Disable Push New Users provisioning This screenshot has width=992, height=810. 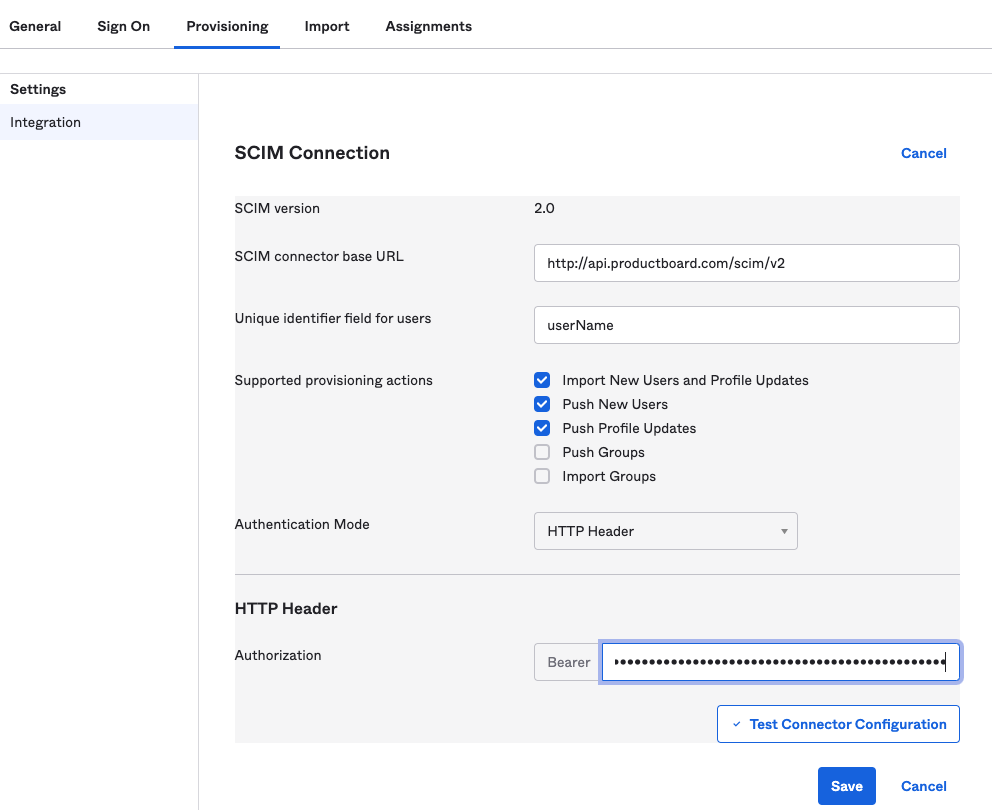pos(542,404)
